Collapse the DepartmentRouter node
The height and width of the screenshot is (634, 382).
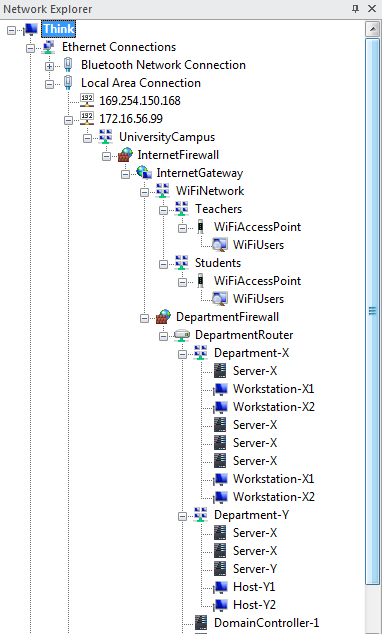point(163,336)
